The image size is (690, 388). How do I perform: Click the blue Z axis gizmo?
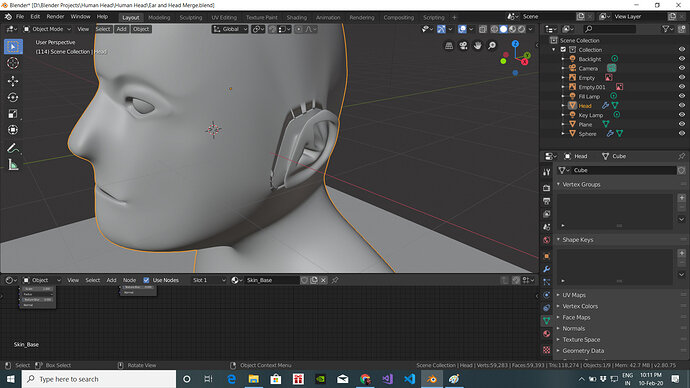(x=515, y=44)
